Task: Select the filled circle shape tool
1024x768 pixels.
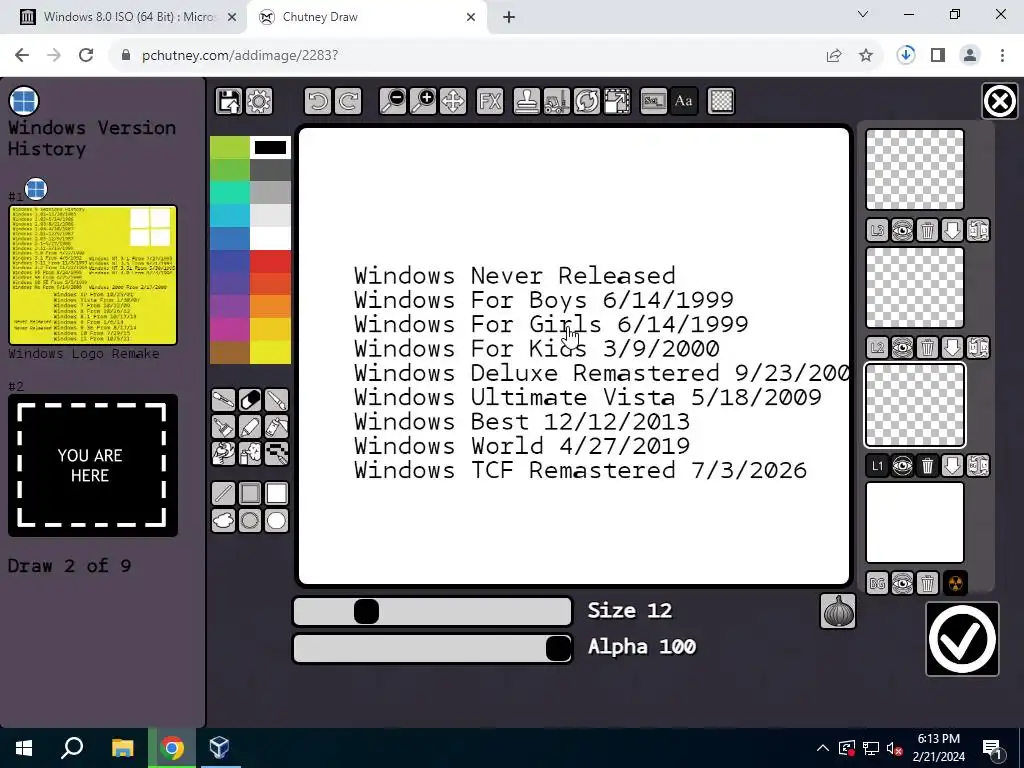Action: 277,520
